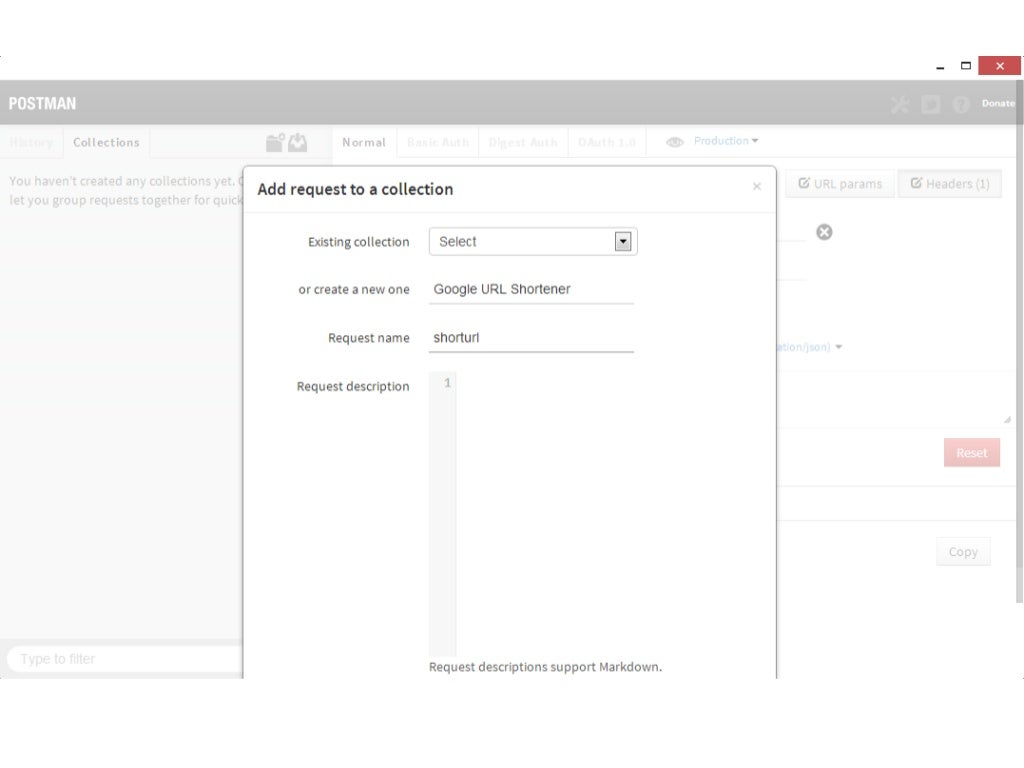Click the Twitter icon in header
The width and height of the screenshot is (1024, 768).
(930, 104)
